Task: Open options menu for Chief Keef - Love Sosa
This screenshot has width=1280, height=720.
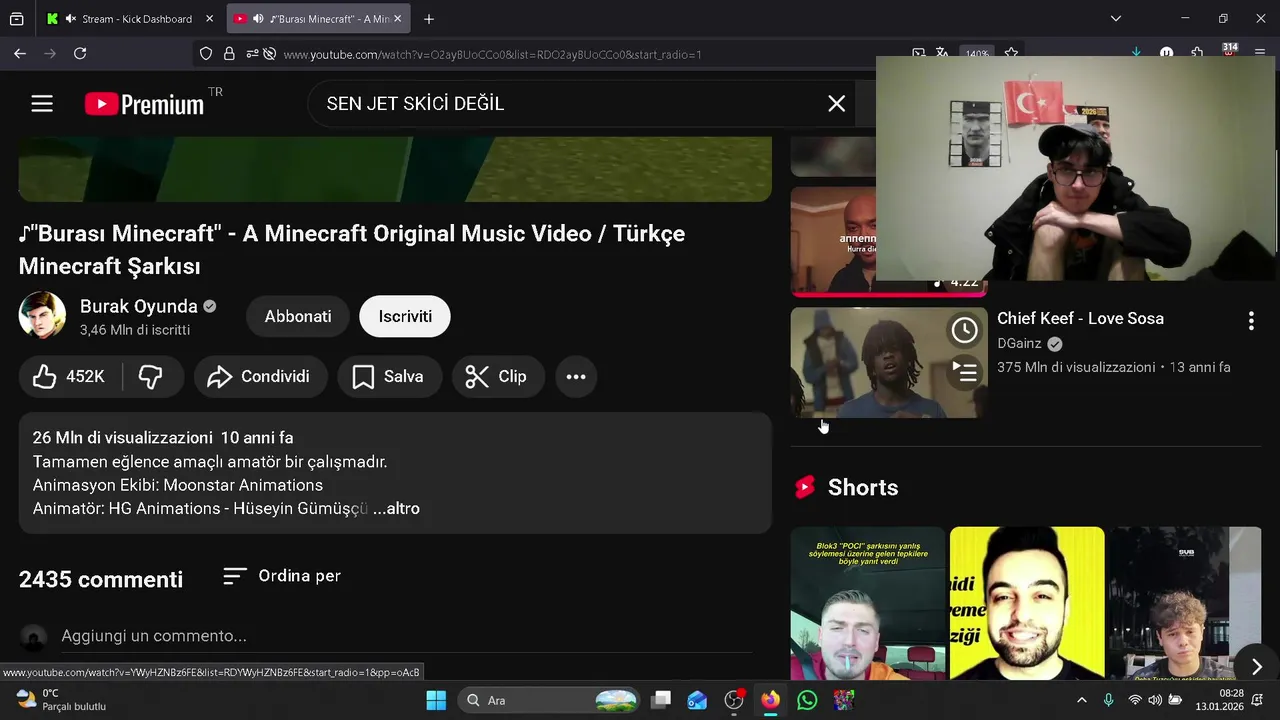Action: (x=1251, y=321)
